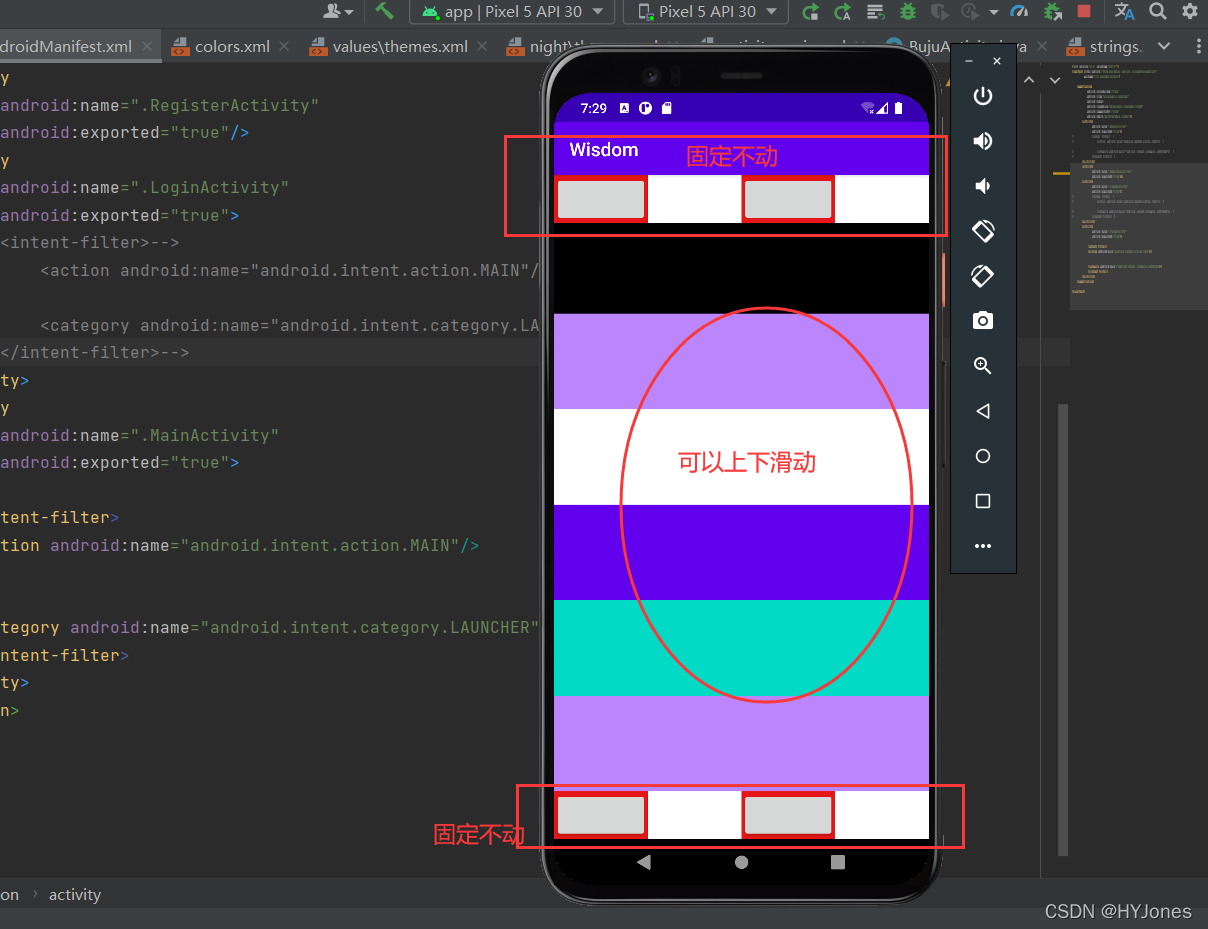Click ".MainActivity" text in code
The height and width of the screenshot is (929, 1208).
205,435
